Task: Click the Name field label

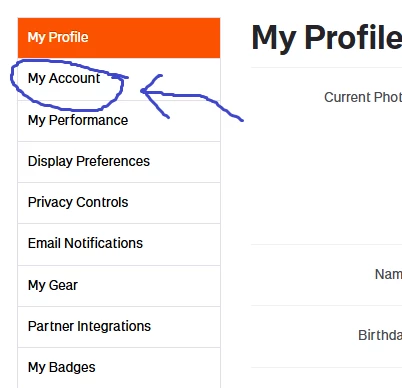Action: click(388, 274)
